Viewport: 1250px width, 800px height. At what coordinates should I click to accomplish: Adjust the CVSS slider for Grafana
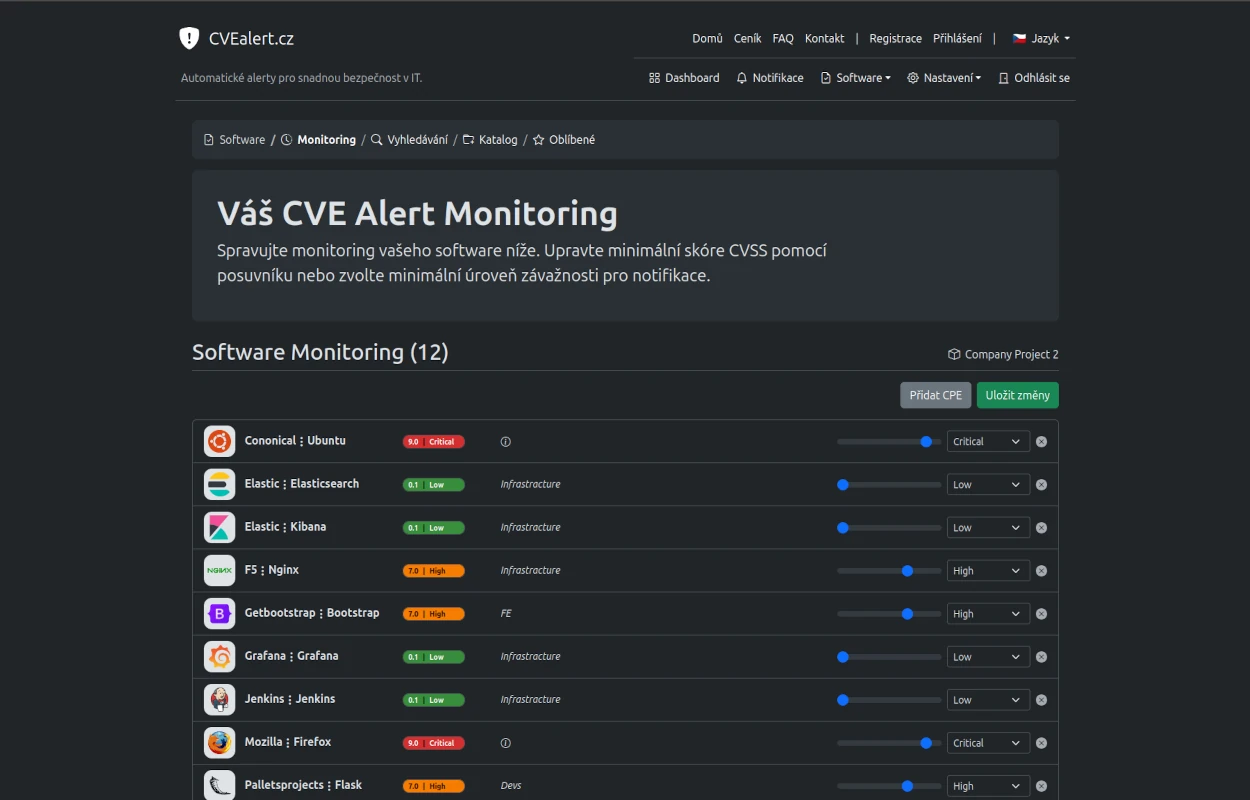pos(843,656)
